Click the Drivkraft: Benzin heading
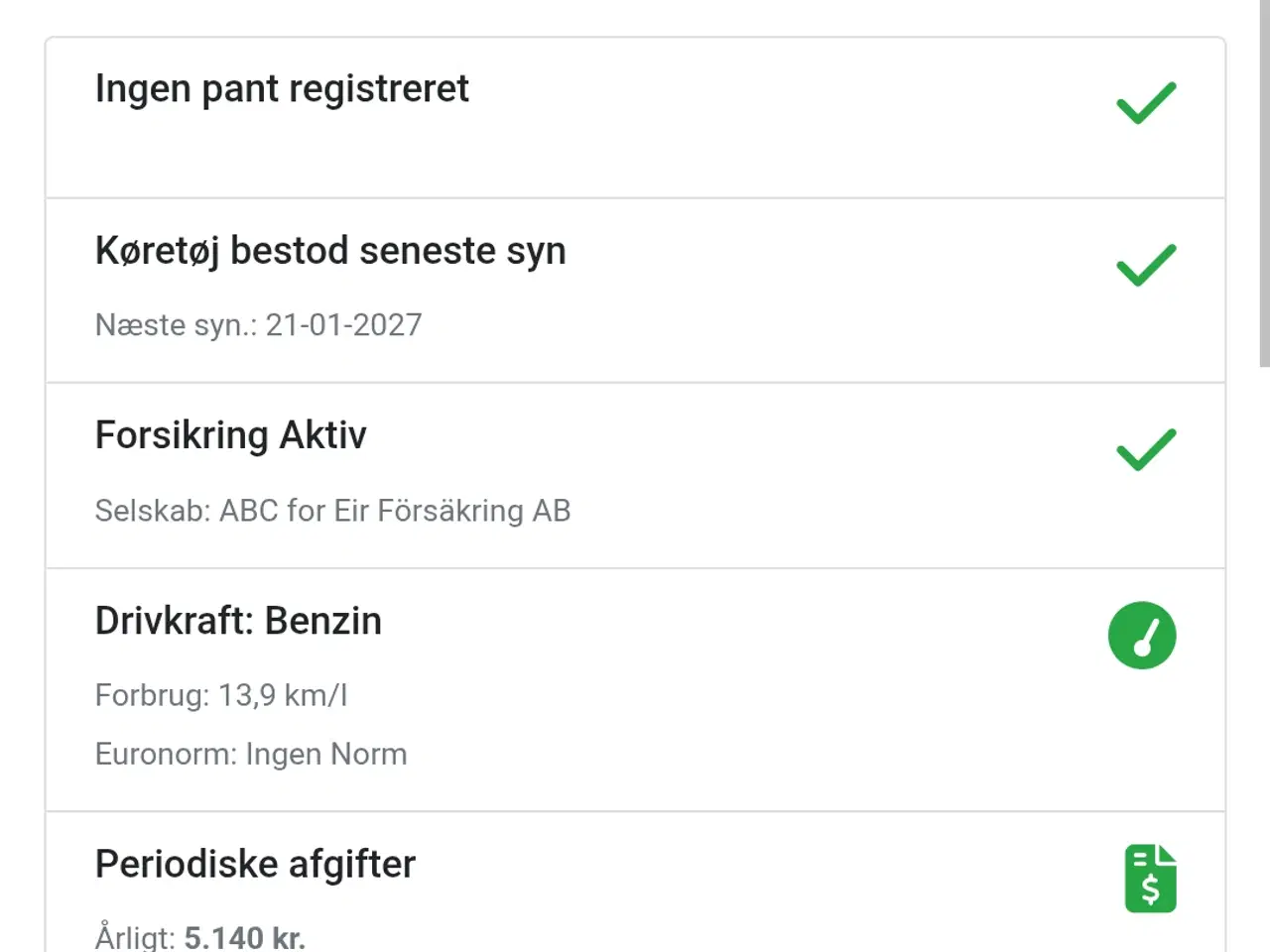The image size is (1270, 952). tap(238, 621)
